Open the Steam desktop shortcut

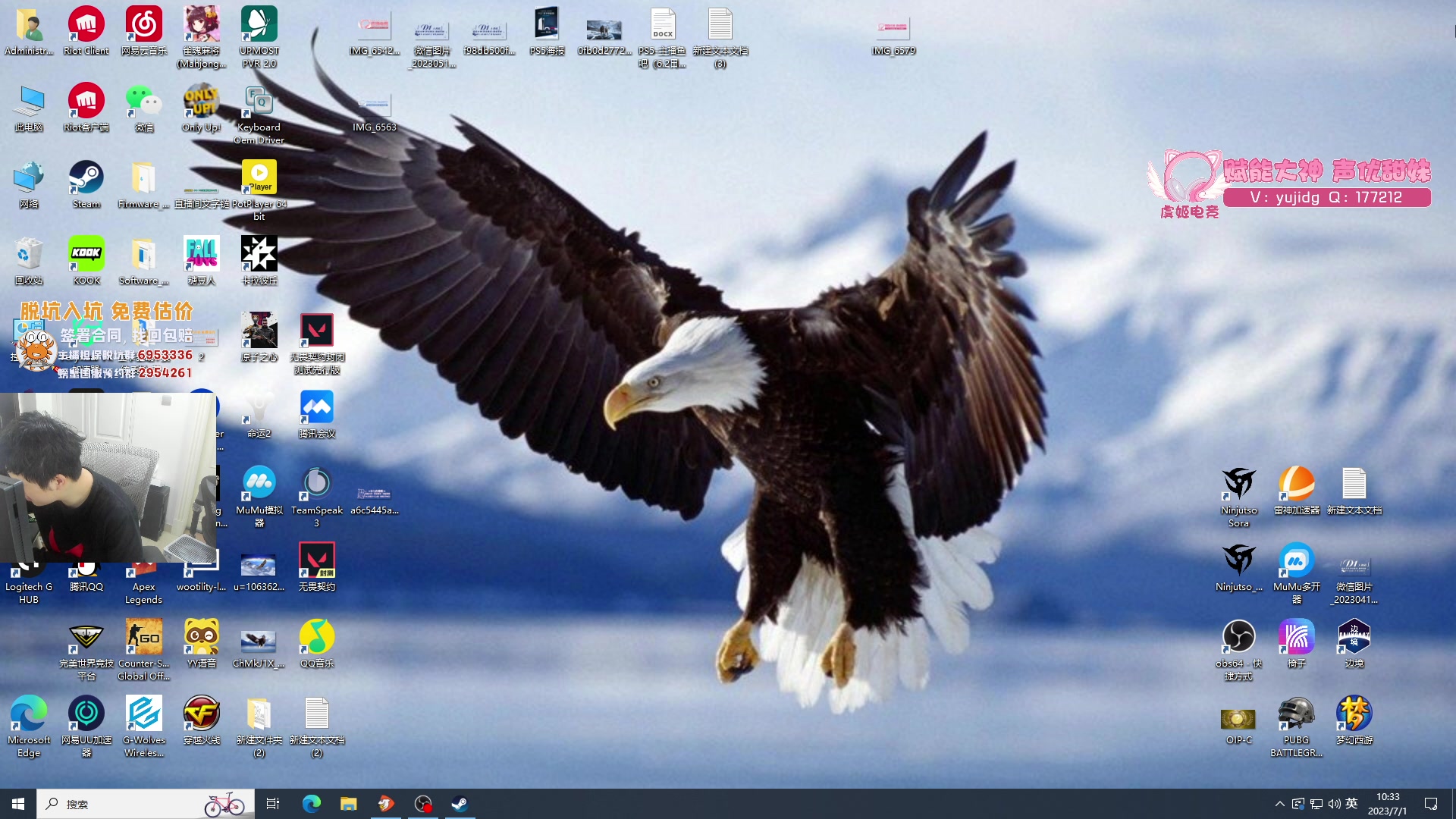coord(86,179)
